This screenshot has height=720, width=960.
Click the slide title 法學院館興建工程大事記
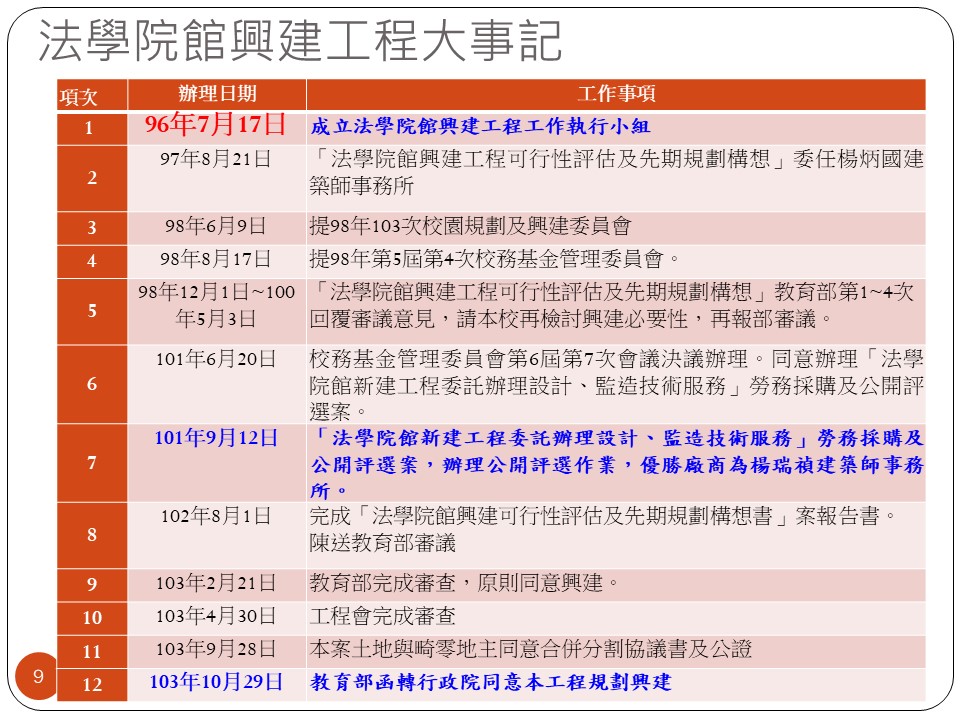coord(299,41)
